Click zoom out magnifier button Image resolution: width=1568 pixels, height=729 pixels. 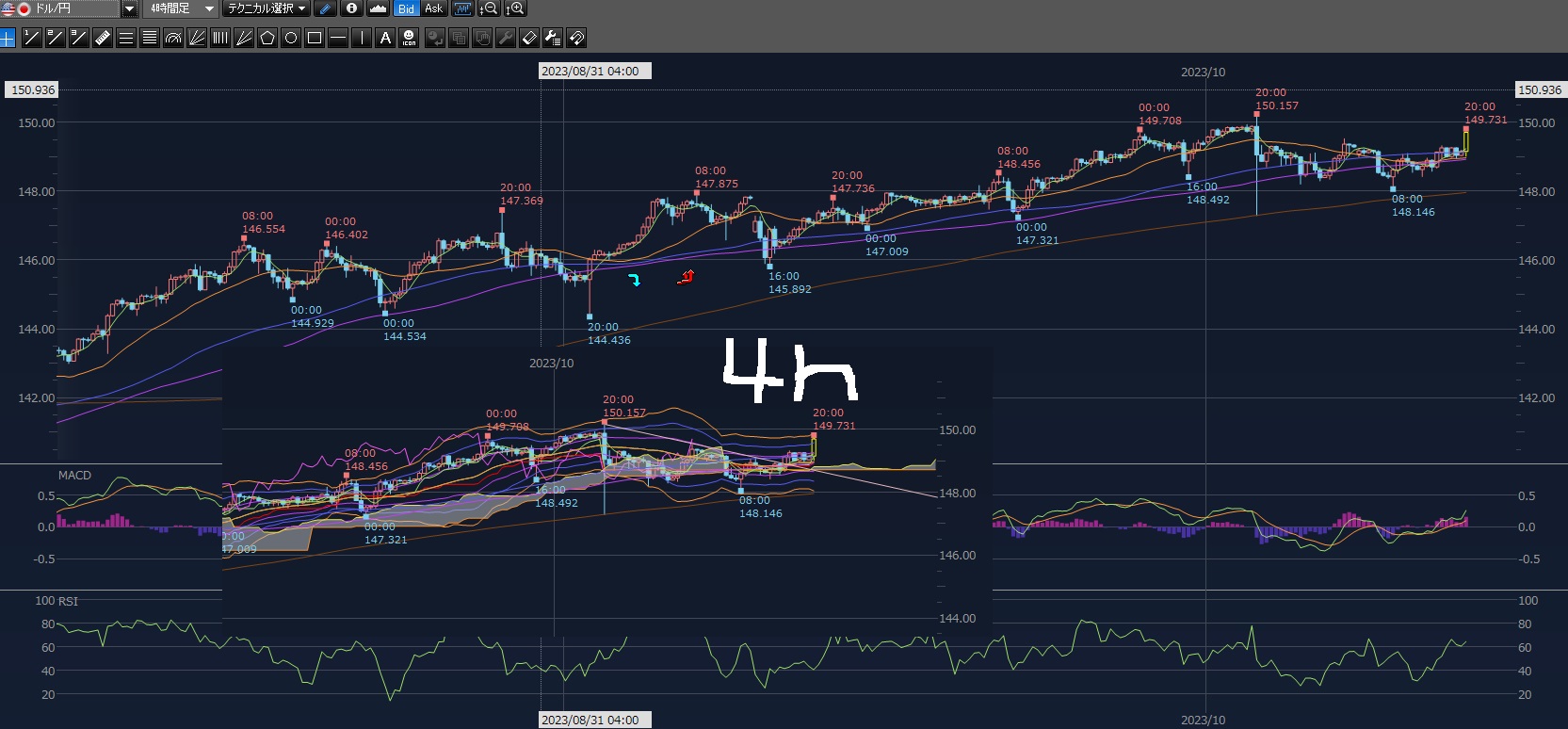pyautogui.click(x=489, y=8)
